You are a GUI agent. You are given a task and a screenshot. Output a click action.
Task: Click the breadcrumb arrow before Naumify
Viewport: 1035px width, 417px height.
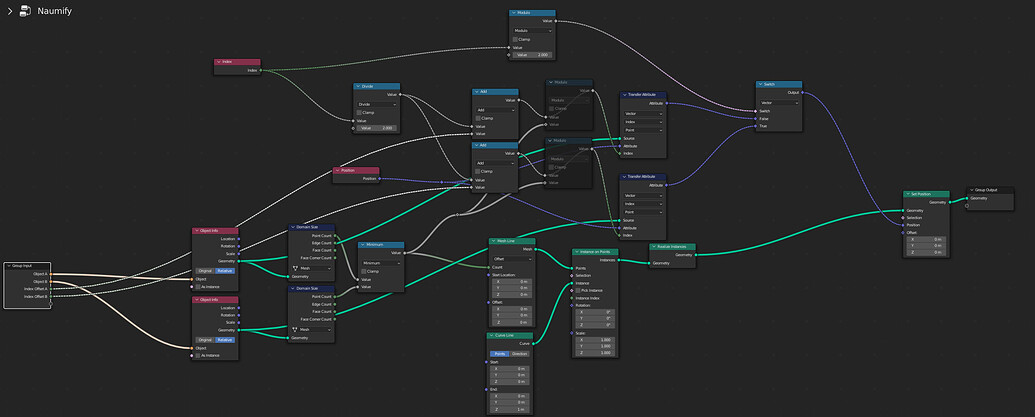9,11
